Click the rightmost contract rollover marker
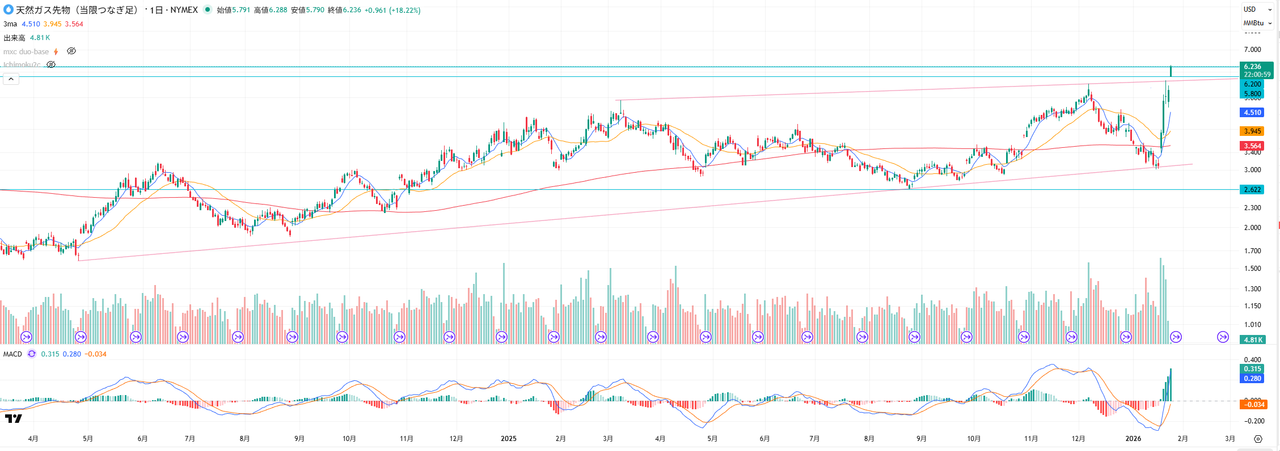Screen dimensions: 1280x451 click(1222, 338)
